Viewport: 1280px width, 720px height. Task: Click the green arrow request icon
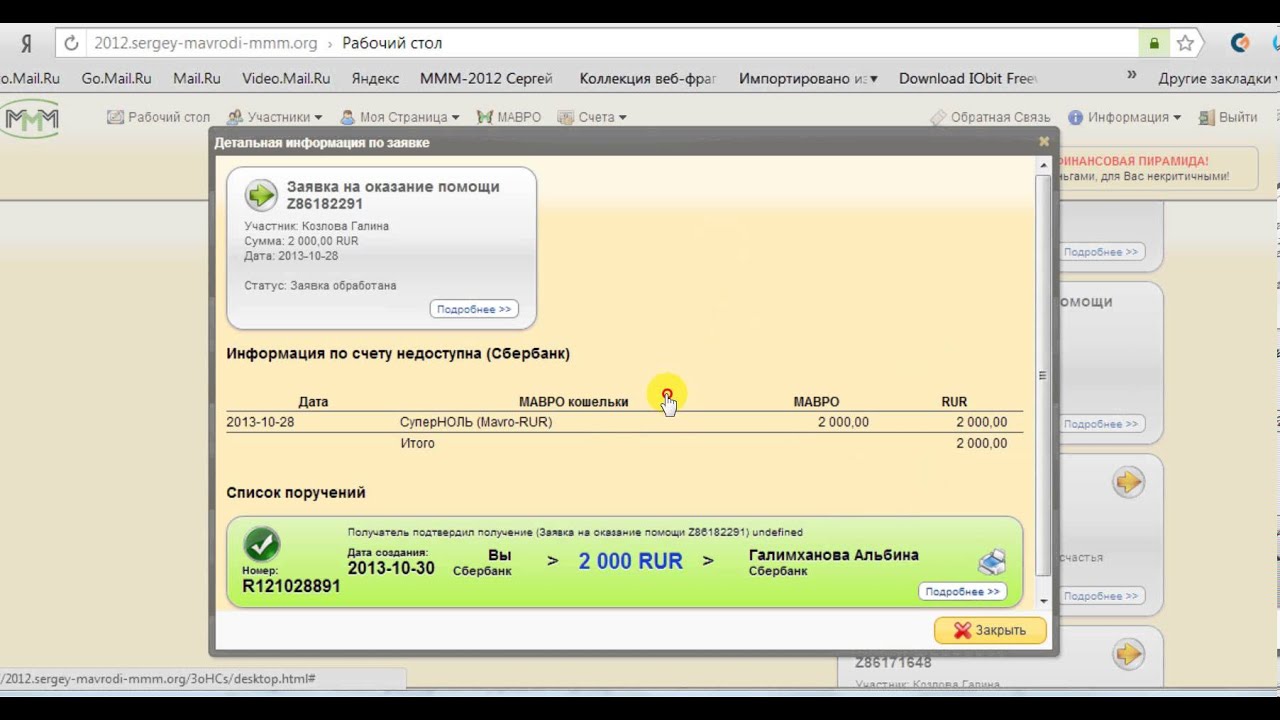coord(261,194)
